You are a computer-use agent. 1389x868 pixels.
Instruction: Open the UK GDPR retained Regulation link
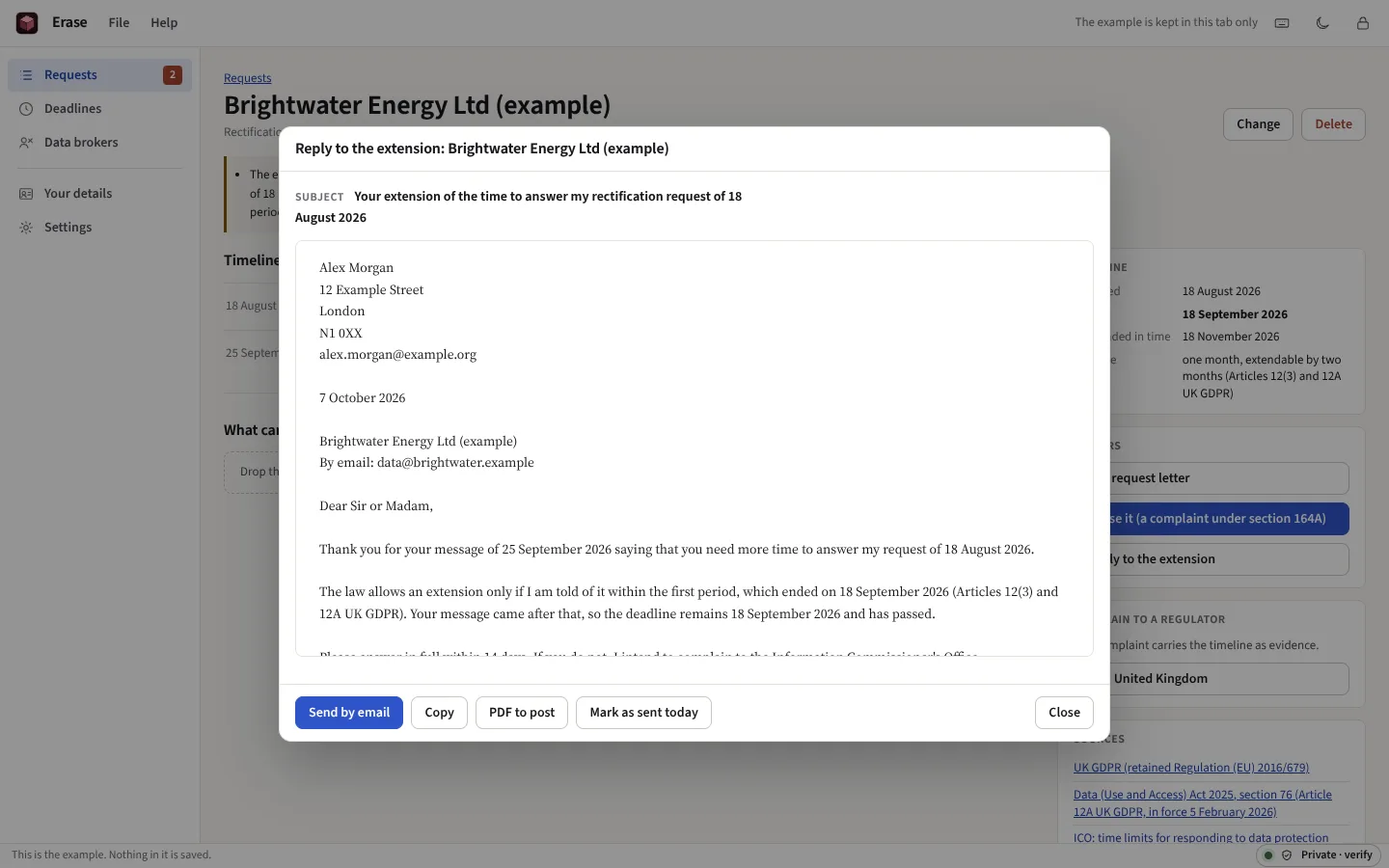[1191, 768]
